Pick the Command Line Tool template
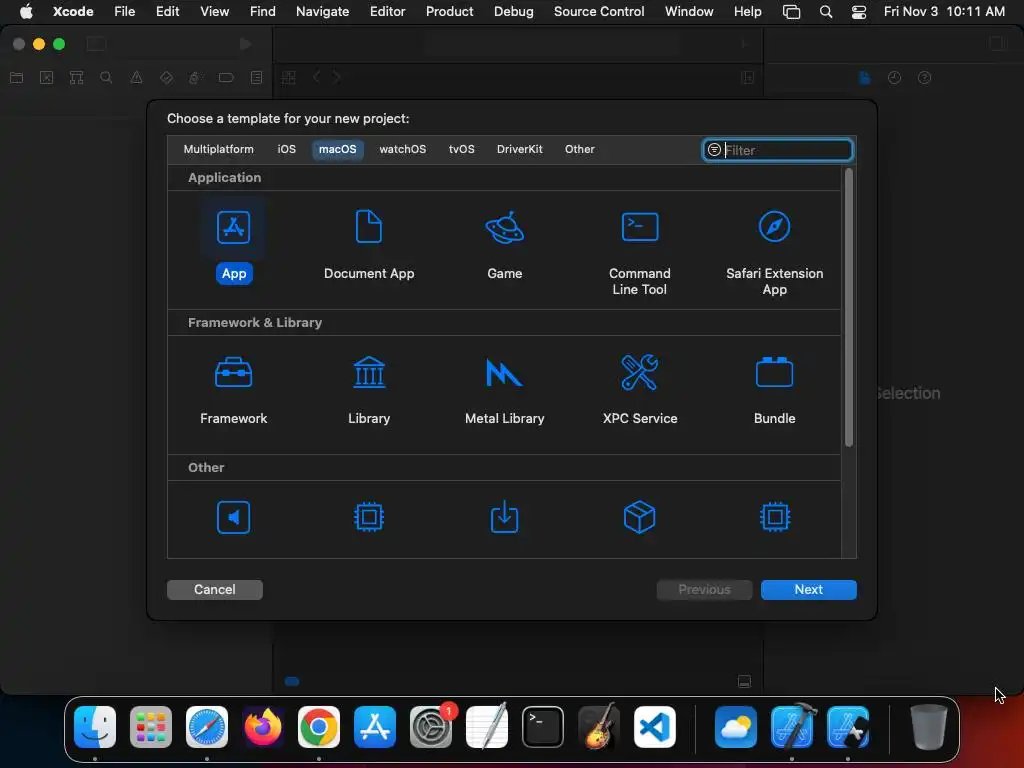 point(639,253)
